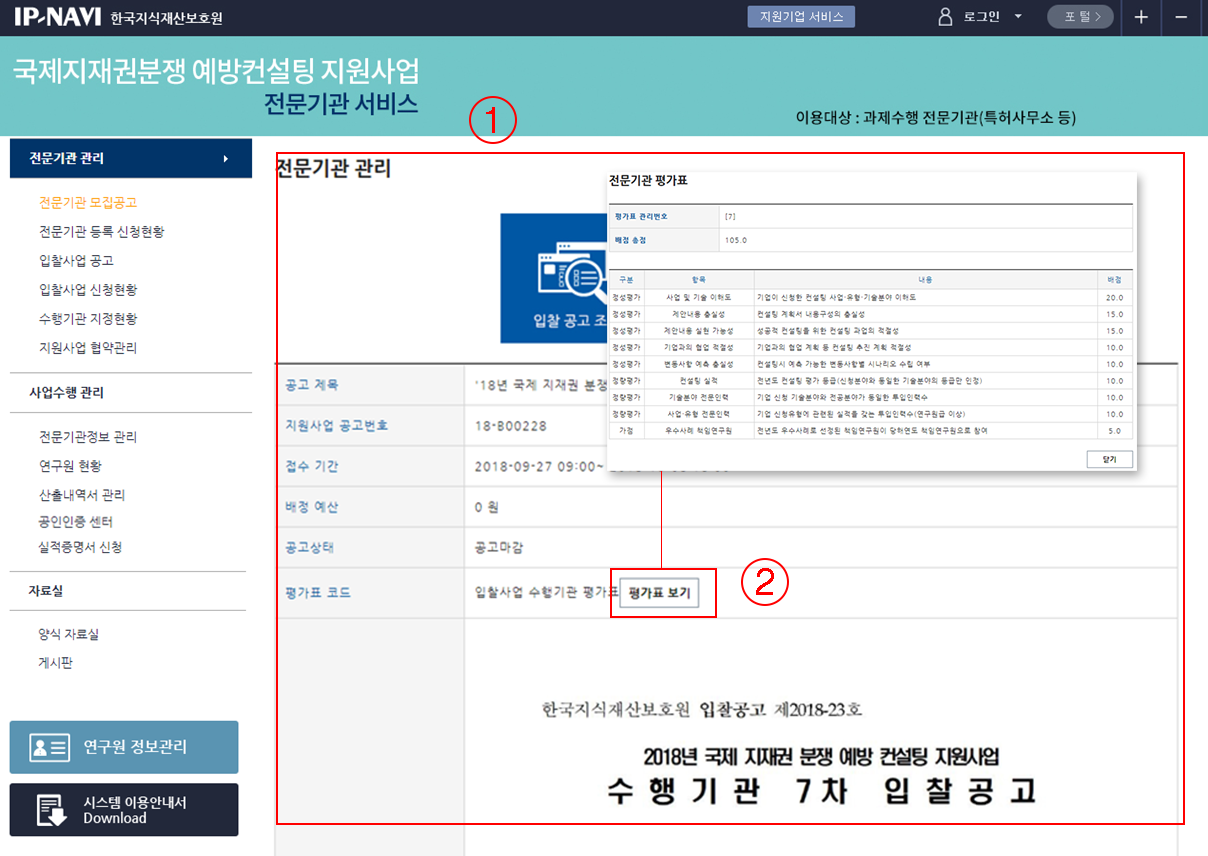Open 공인인증 센터 link
The image size is (1208, 856).
pos(76,522)
